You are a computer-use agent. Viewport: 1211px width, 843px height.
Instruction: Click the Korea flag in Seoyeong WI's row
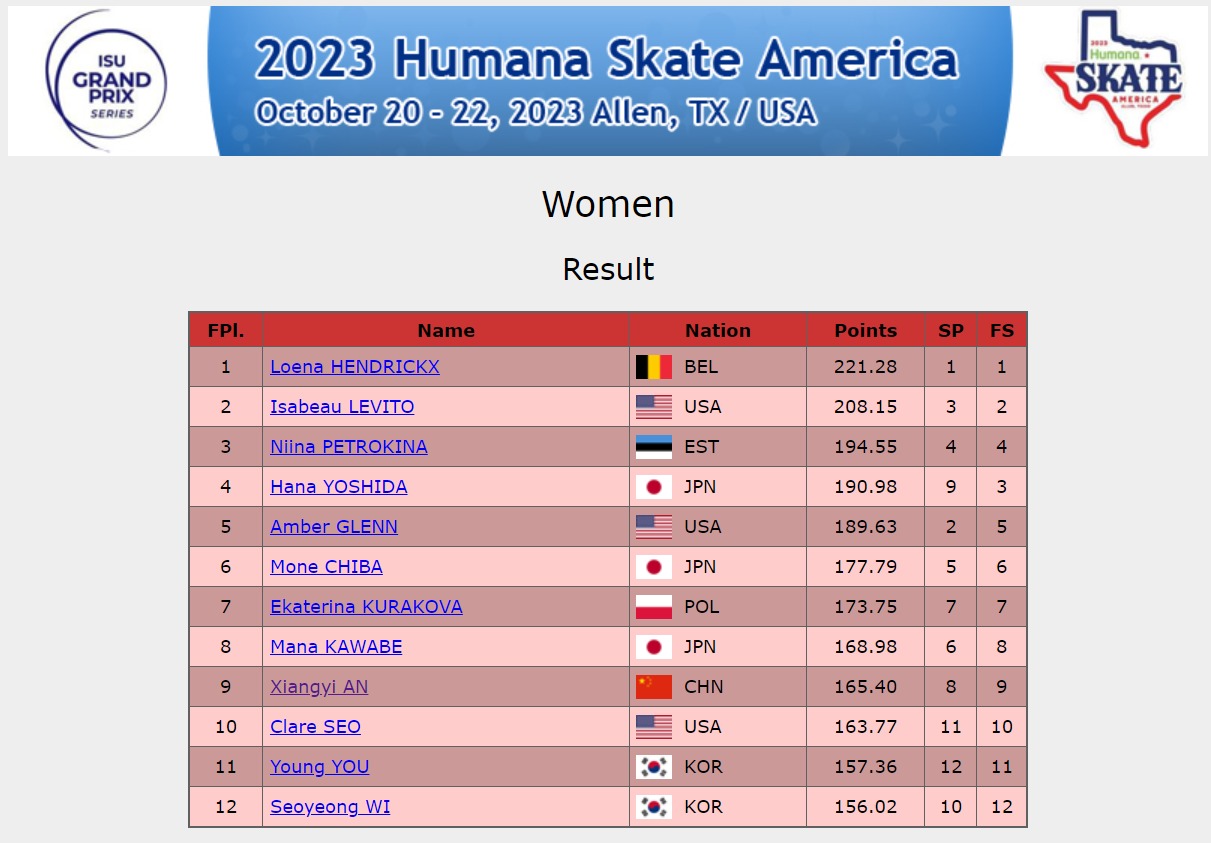point(654,807)
